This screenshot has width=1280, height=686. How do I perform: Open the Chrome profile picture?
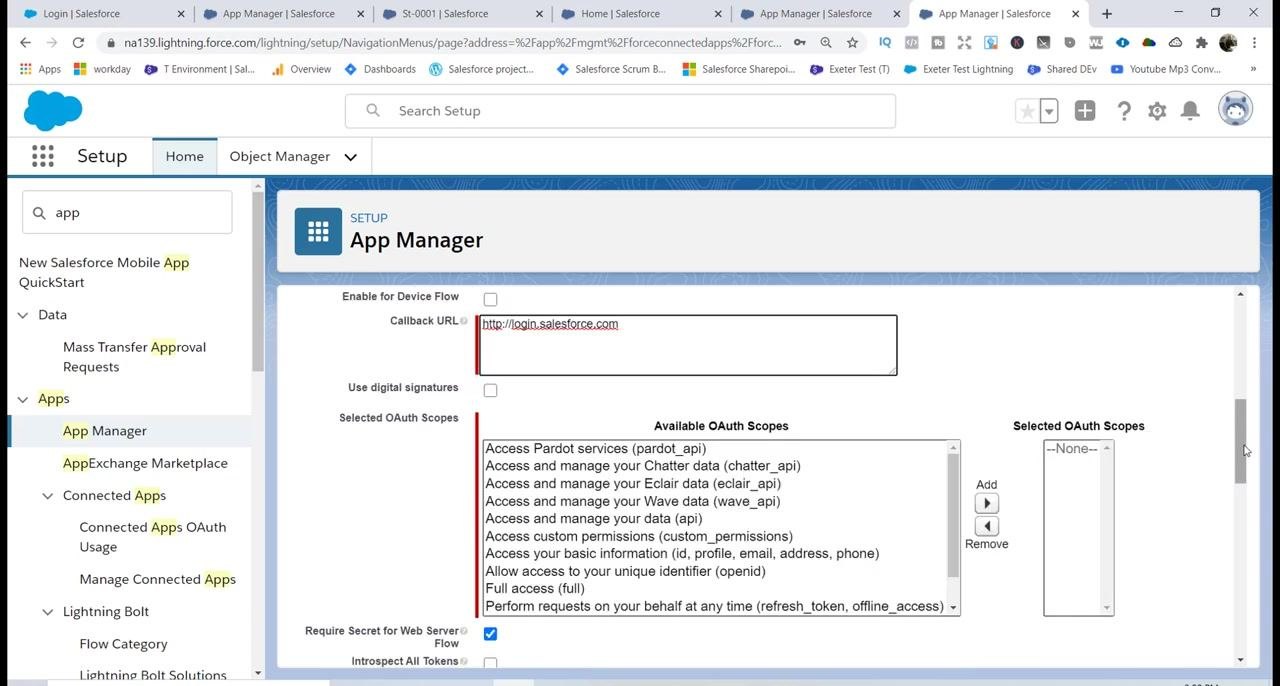[x=1228, y=43]
